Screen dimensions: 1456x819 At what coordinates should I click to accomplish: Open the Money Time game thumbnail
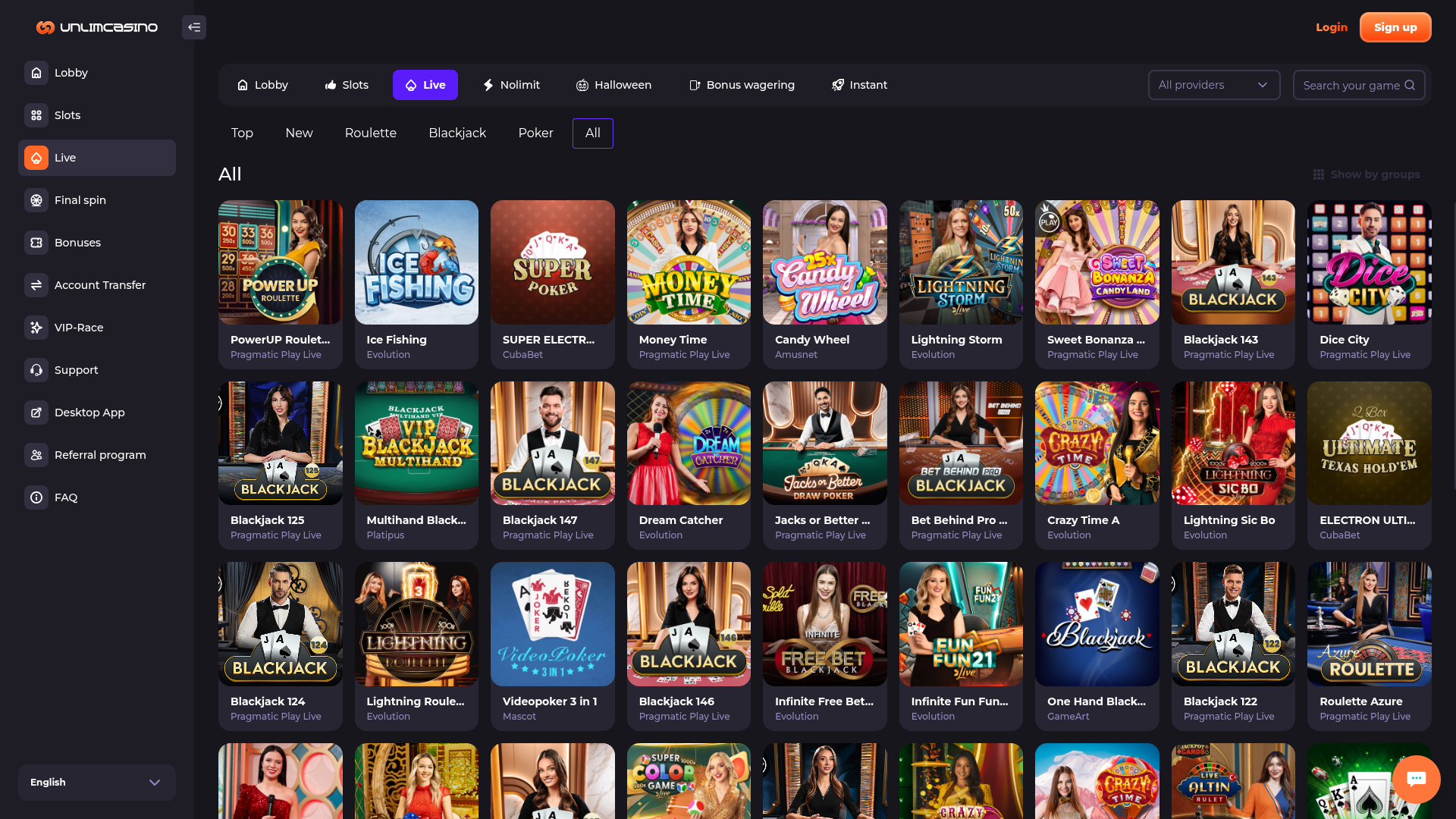click(x=689, y=262)
